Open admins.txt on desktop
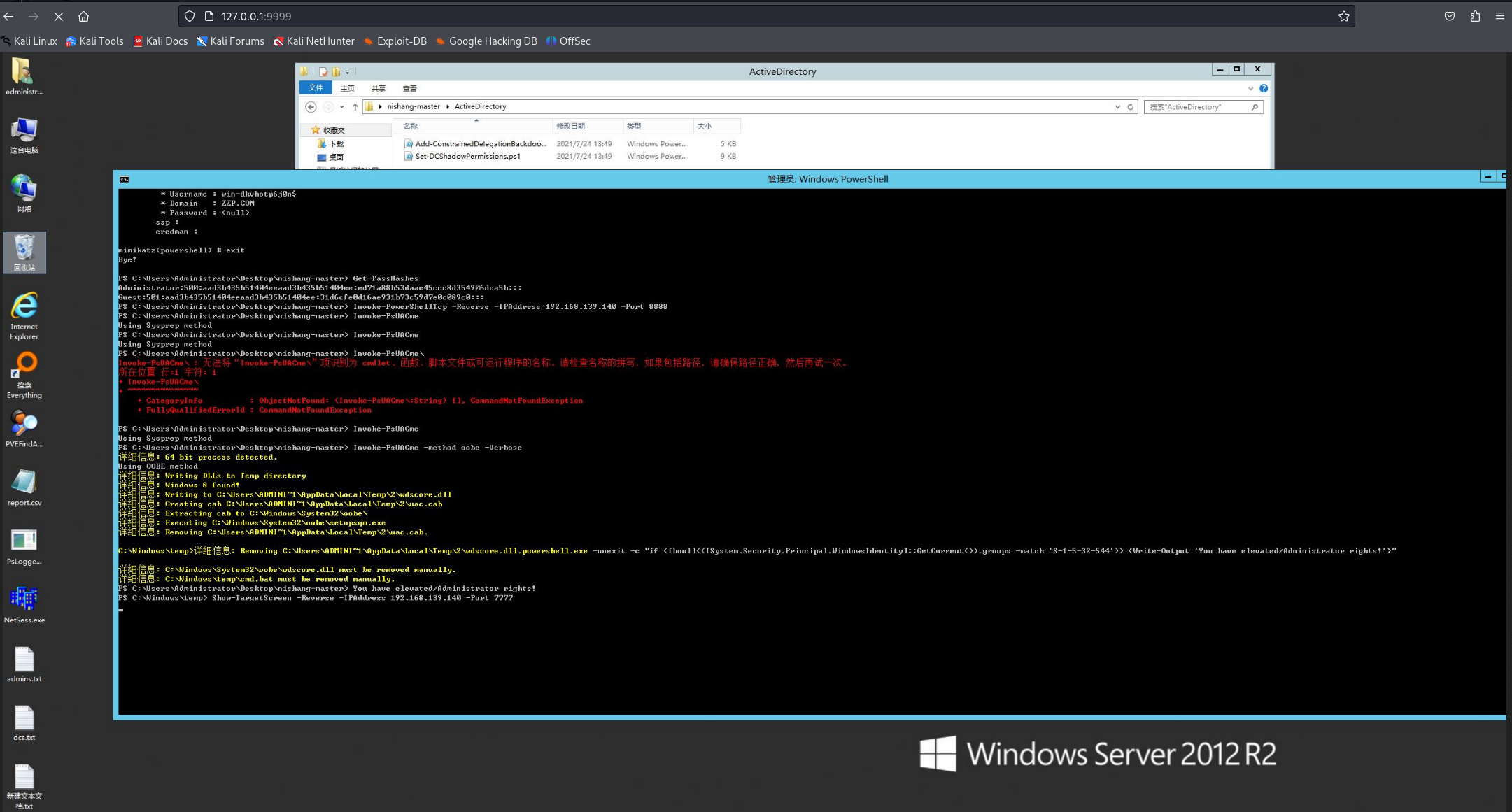The image size is (1512, 812). [24, 664]
